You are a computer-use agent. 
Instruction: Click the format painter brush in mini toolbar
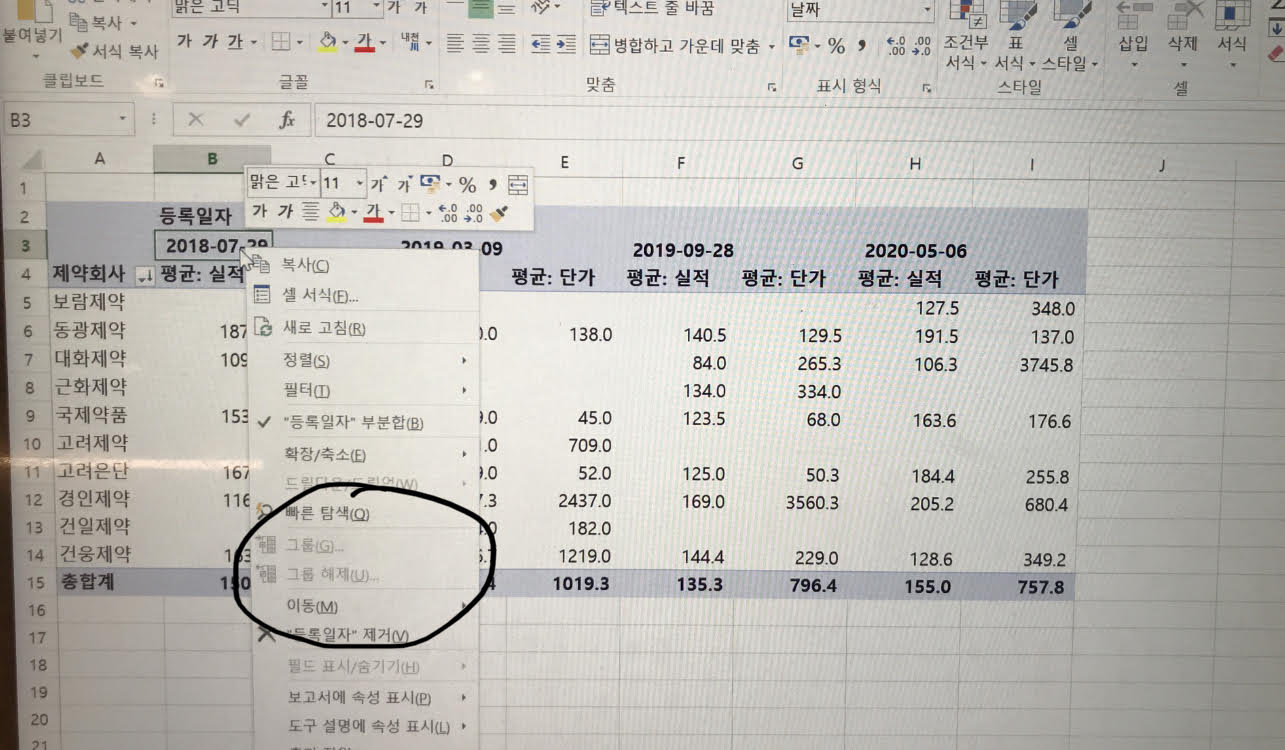pos(498,213)
